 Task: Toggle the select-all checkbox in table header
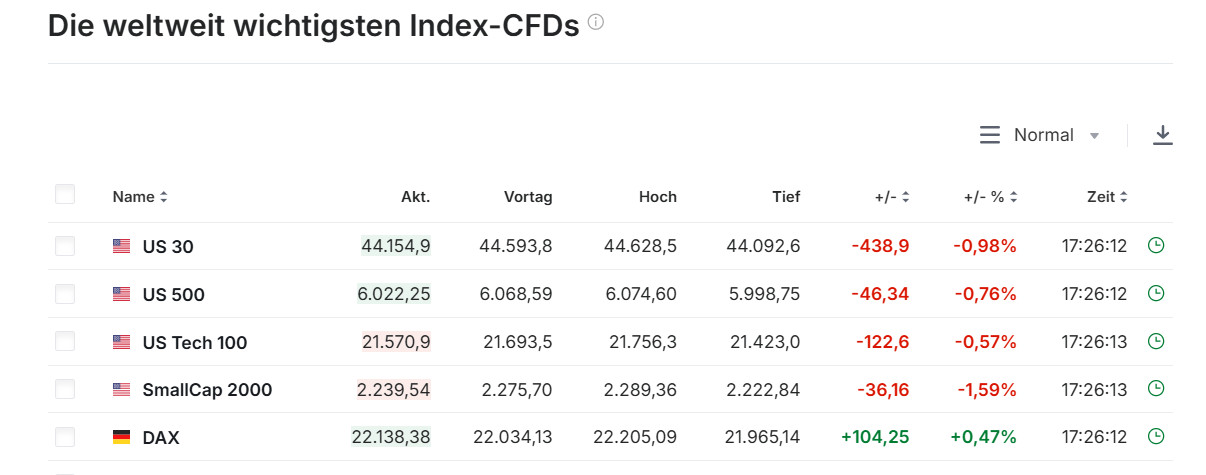(65, 194)
